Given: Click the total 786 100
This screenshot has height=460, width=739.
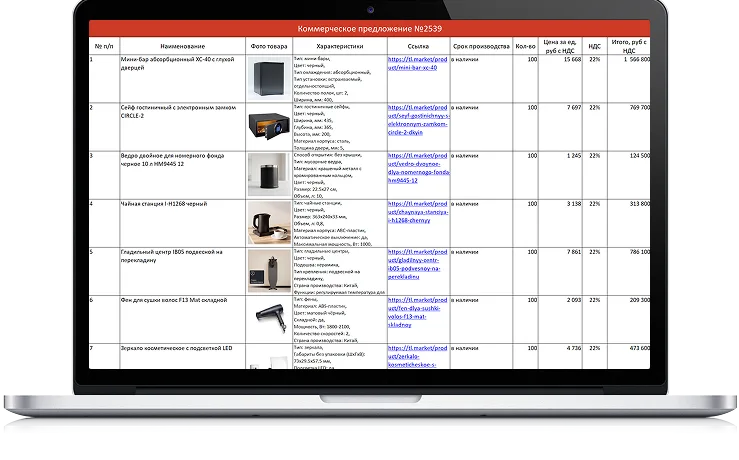Looking at the screenshot, I should point(640,252).
